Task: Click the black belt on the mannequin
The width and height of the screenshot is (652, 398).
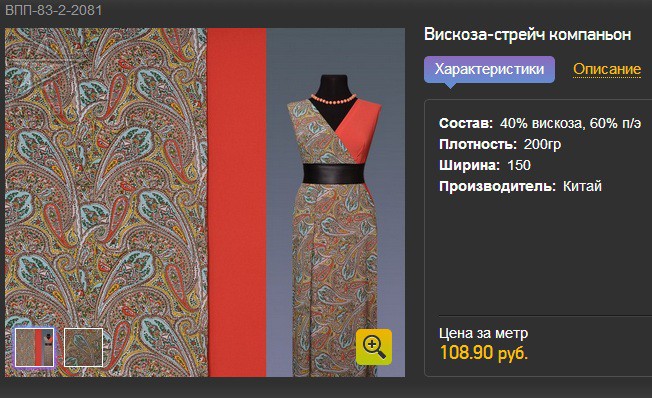Action: tap(333, 173)
